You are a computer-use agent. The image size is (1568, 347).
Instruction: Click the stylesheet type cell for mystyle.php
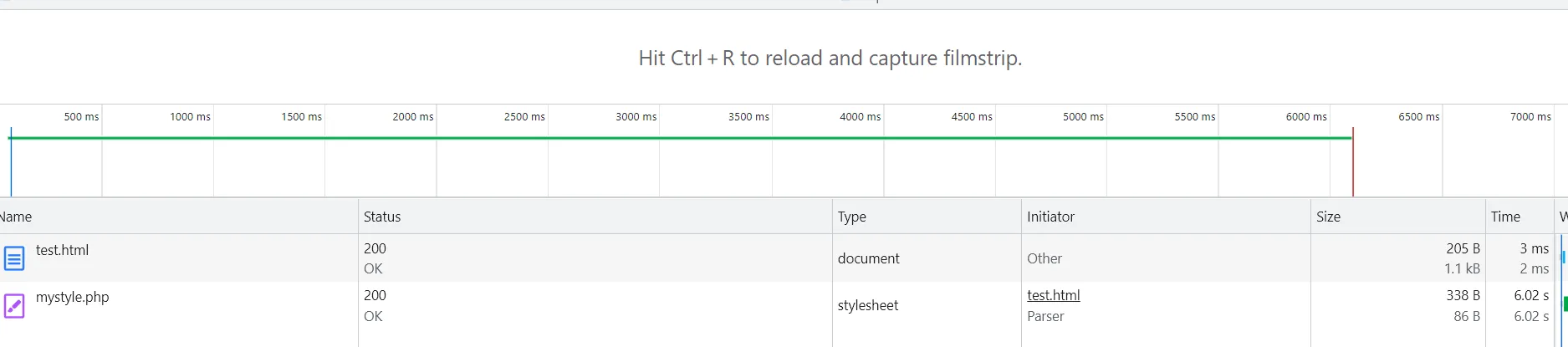pos(868,305)
